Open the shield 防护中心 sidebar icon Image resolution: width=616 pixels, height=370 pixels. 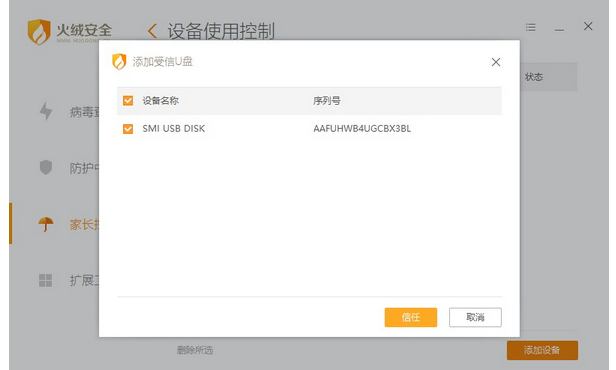point(46,167)
